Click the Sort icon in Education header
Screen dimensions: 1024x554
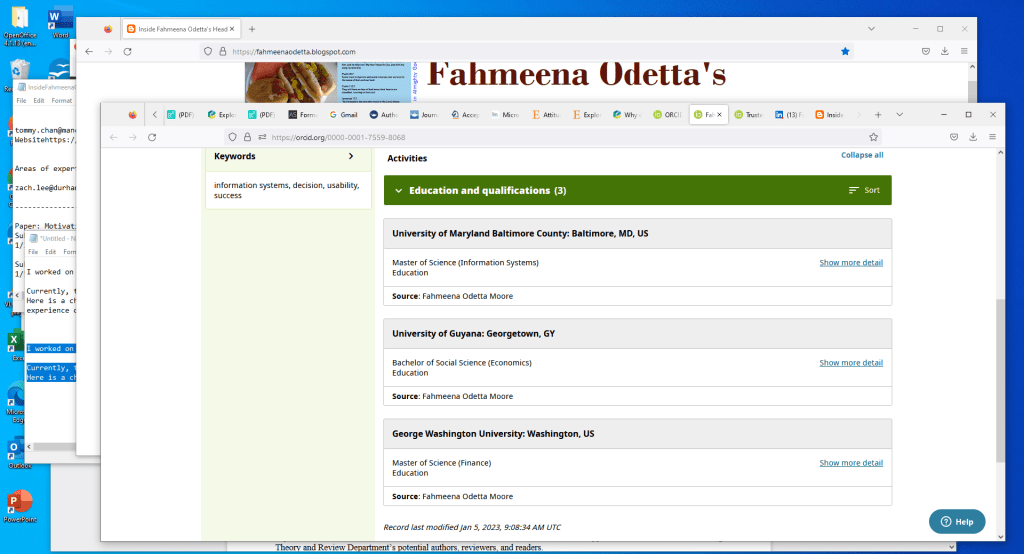854,190
